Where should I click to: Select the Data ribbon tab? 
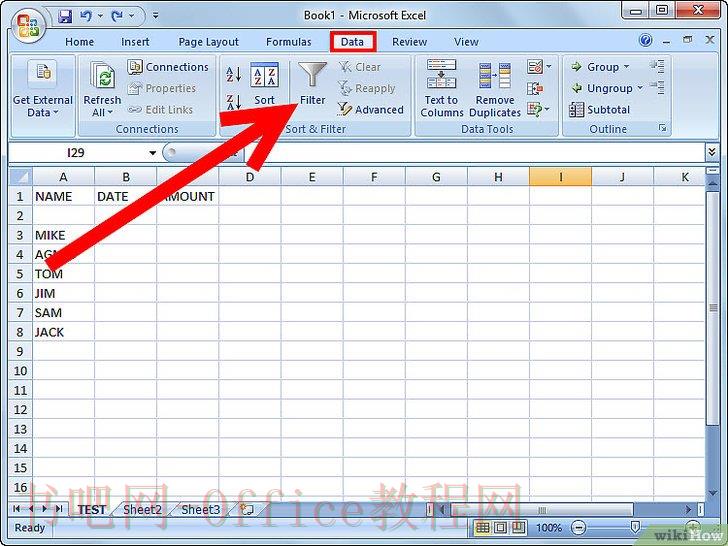click(x=352, y=42)
